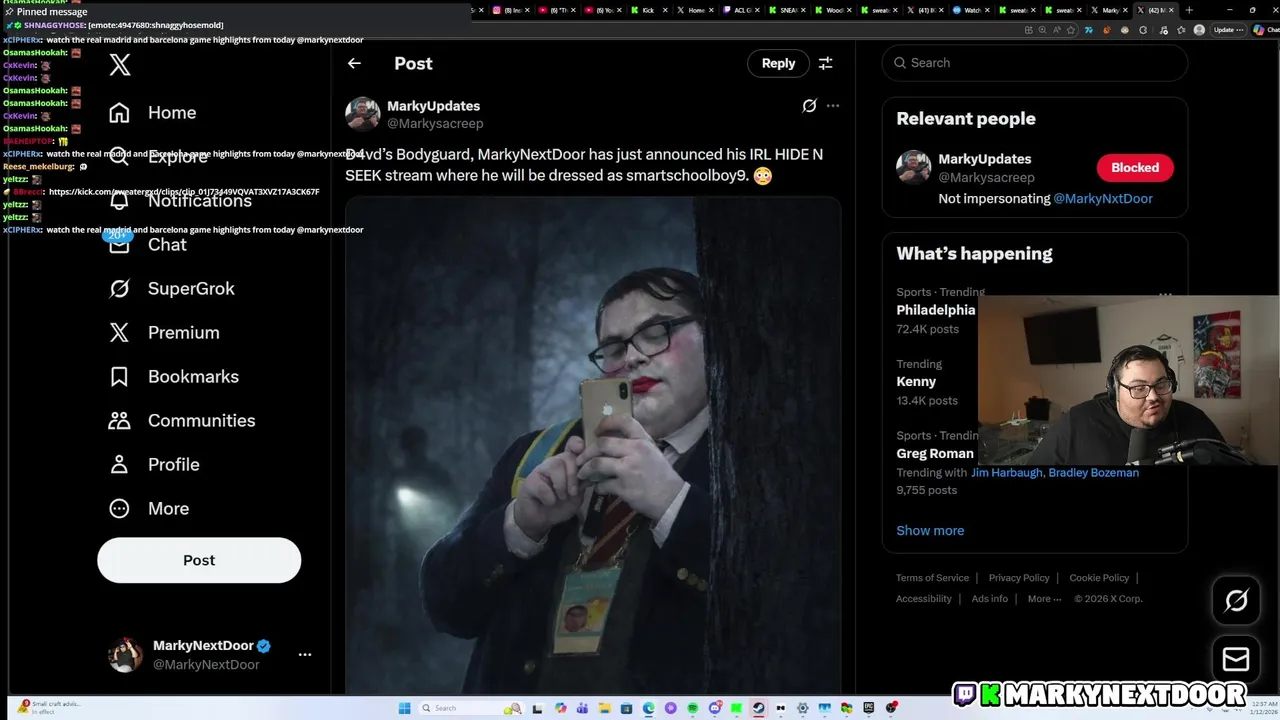Click the X logo in the sidebar
The height and width of the screenshot is (720, 1280).
(120, 65)
